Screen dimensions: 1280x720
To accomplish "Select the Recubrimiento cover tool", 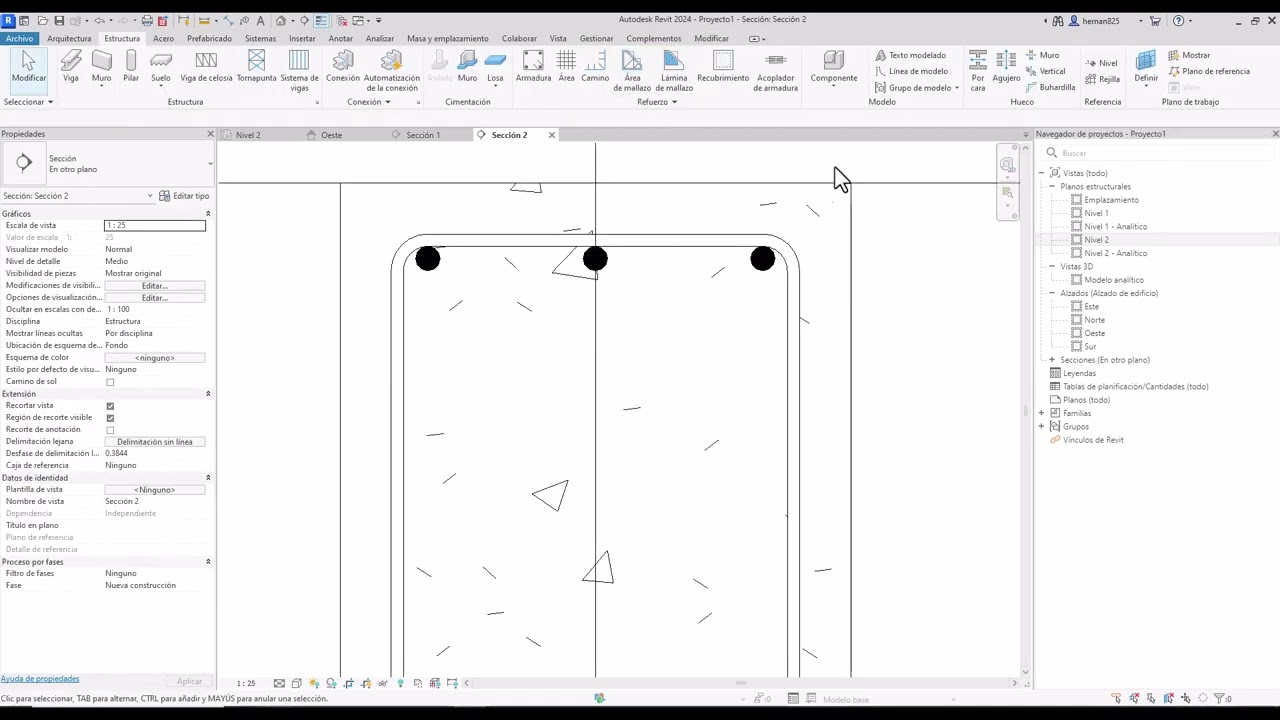I will tap(723, 67).
